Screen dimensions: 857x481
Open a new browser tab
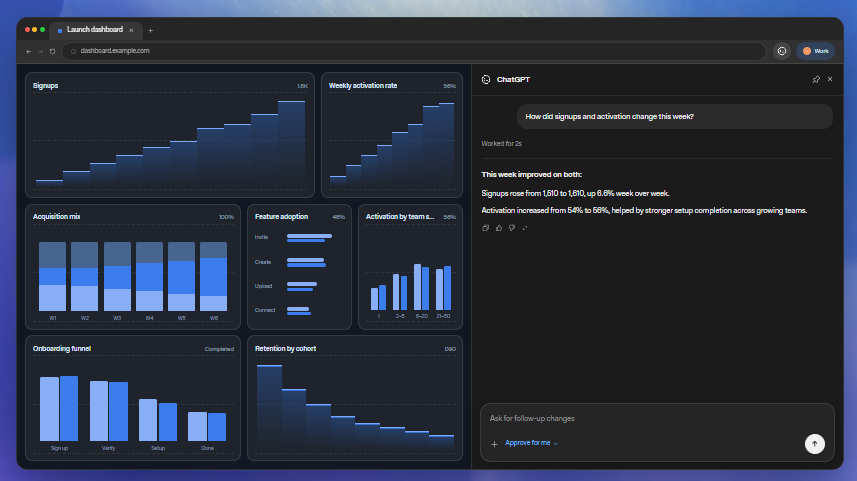(x=150, y=31)
